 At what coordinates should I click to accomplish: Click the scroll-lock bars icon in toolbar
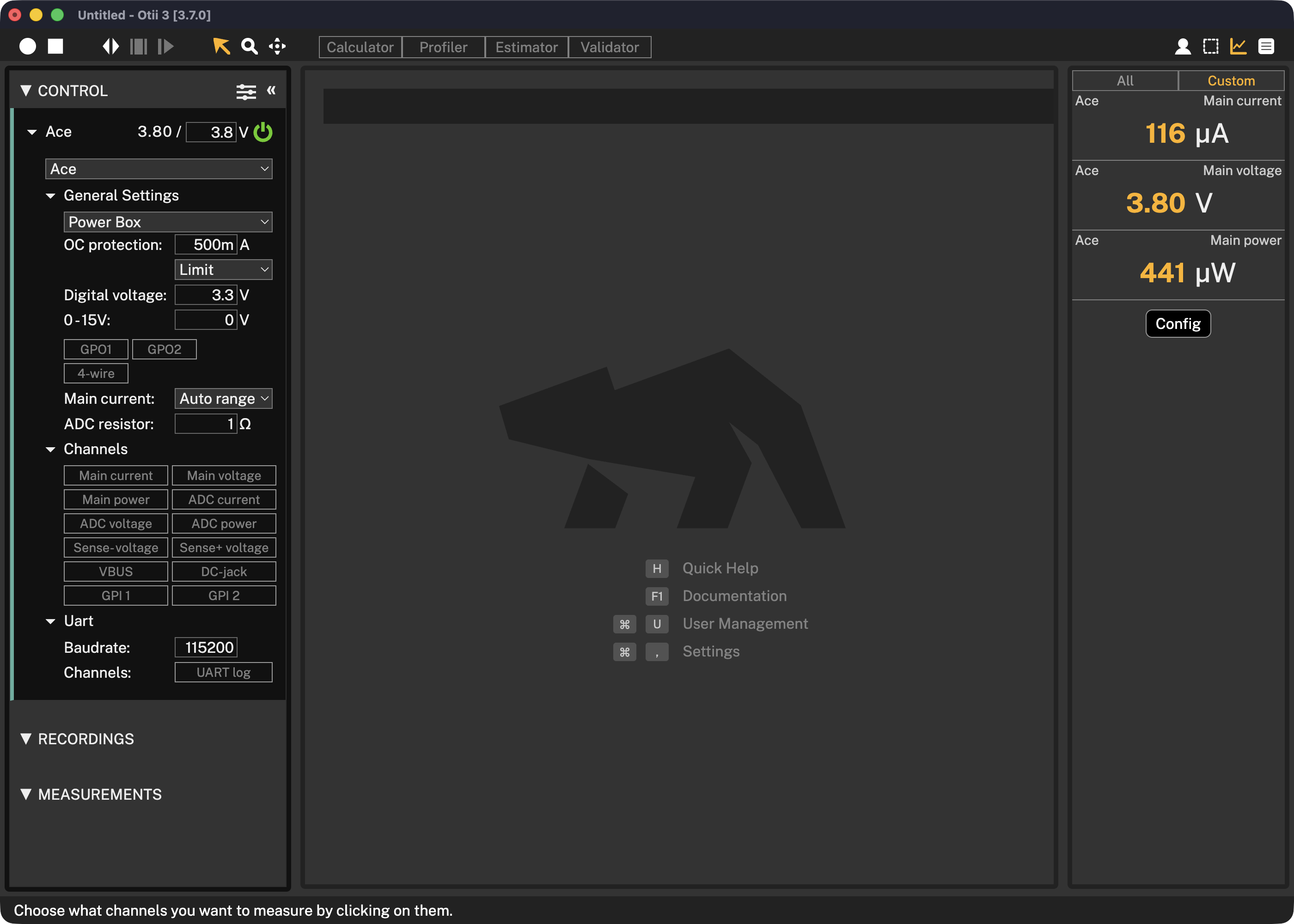(x=138, y=47)
